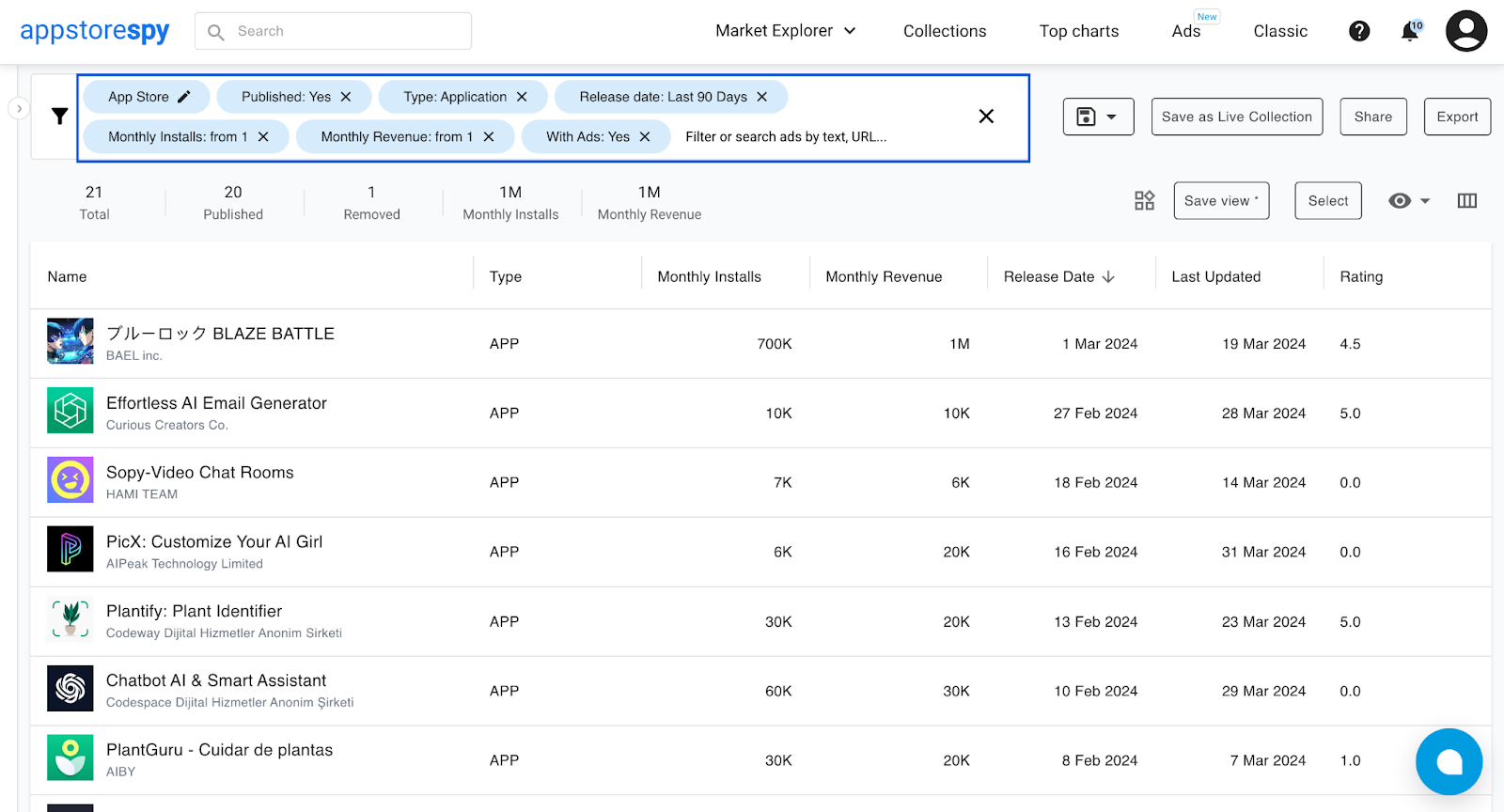Remove the Monthly Revenue filter
The height and width of the screenshot is (812, 1504).
pos(489,136)
